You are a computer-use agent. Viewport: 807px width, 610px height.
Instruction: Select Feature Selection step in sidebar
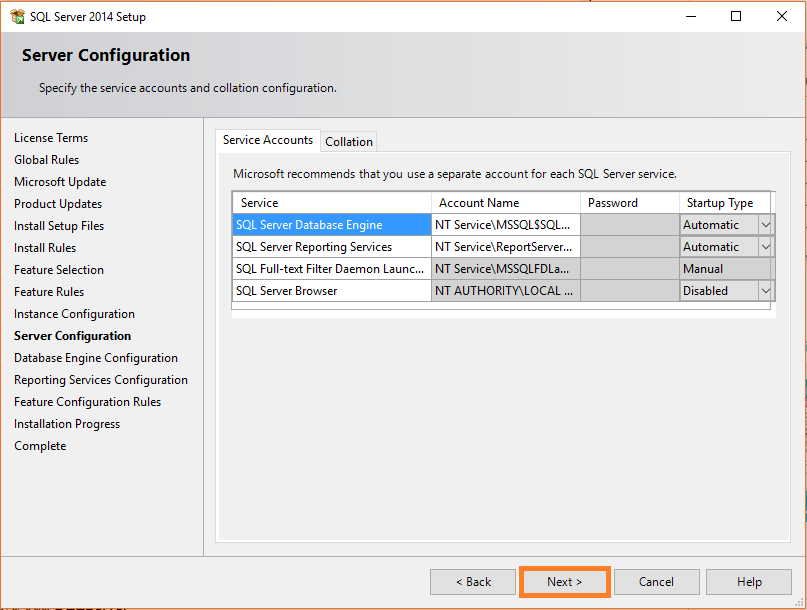tap(59, 270)
